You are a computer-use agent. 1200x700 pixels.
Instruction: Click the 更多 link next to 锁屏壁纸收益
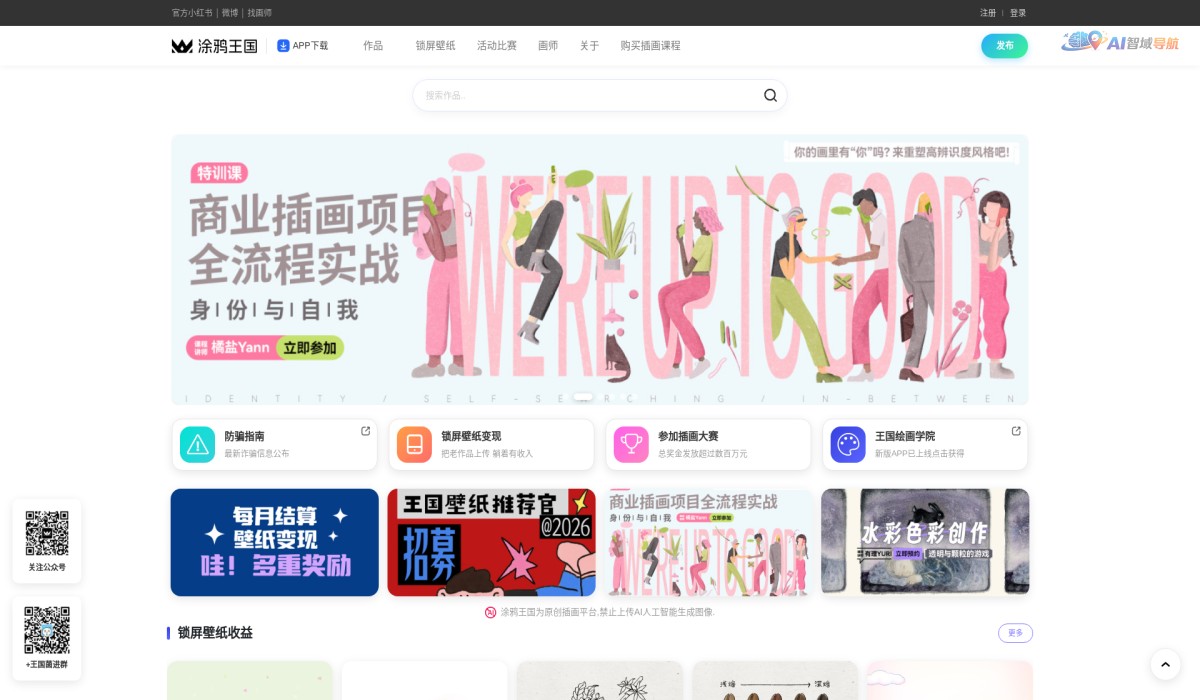pos(1015,633)
